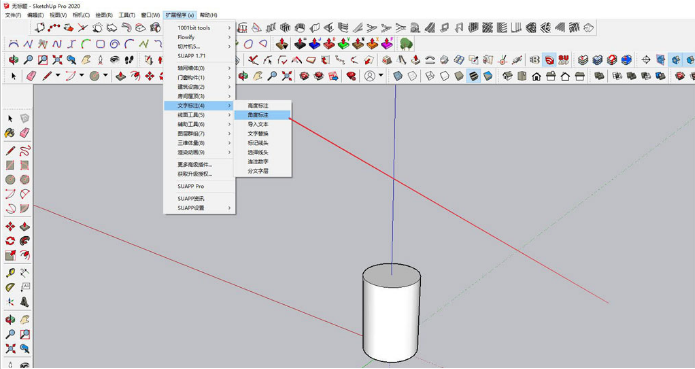Screen dimensions: 695x369
Task: Activate the Axes tool
Action: (10, 302)
